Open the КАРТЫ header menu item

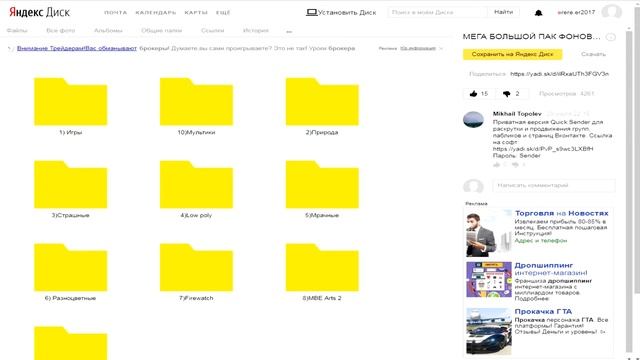[196, 13]
